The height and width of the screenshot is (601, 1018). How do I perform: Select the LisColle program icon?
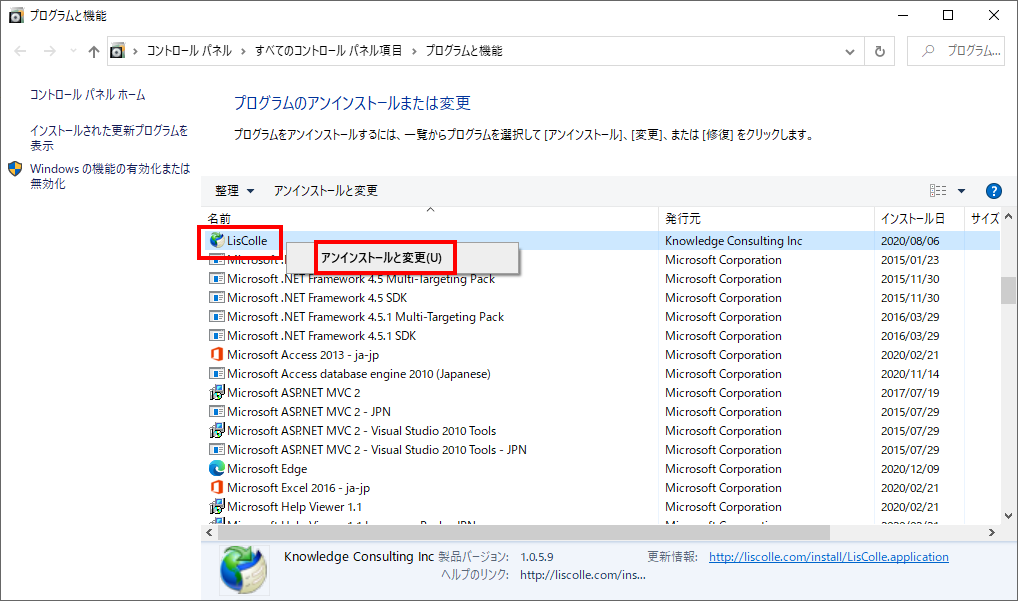(217, 240)
